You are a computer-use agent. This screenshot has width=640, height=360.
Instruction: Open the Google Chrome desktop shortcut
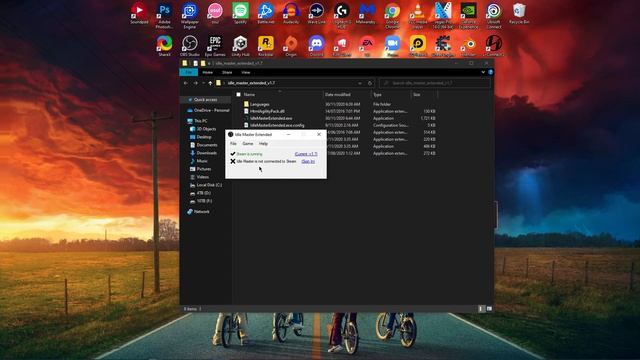coord(392,16)
